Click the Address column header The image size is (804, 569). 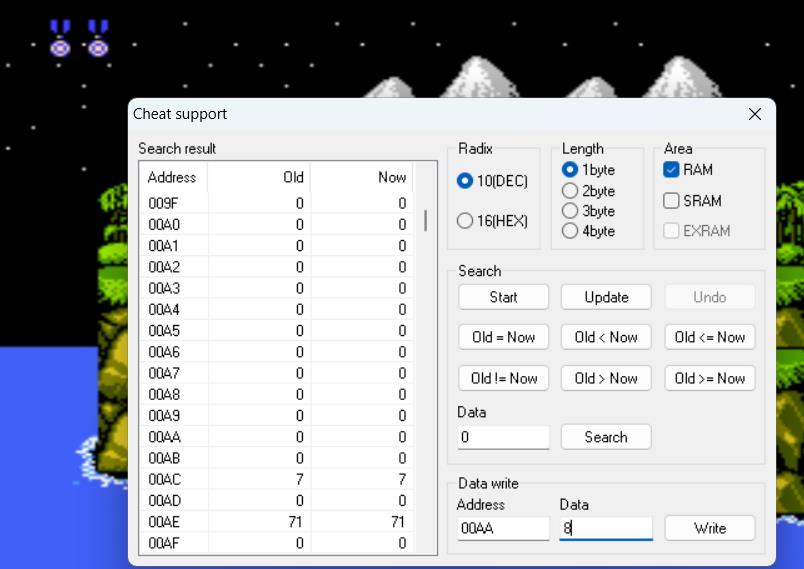point(173,177)
